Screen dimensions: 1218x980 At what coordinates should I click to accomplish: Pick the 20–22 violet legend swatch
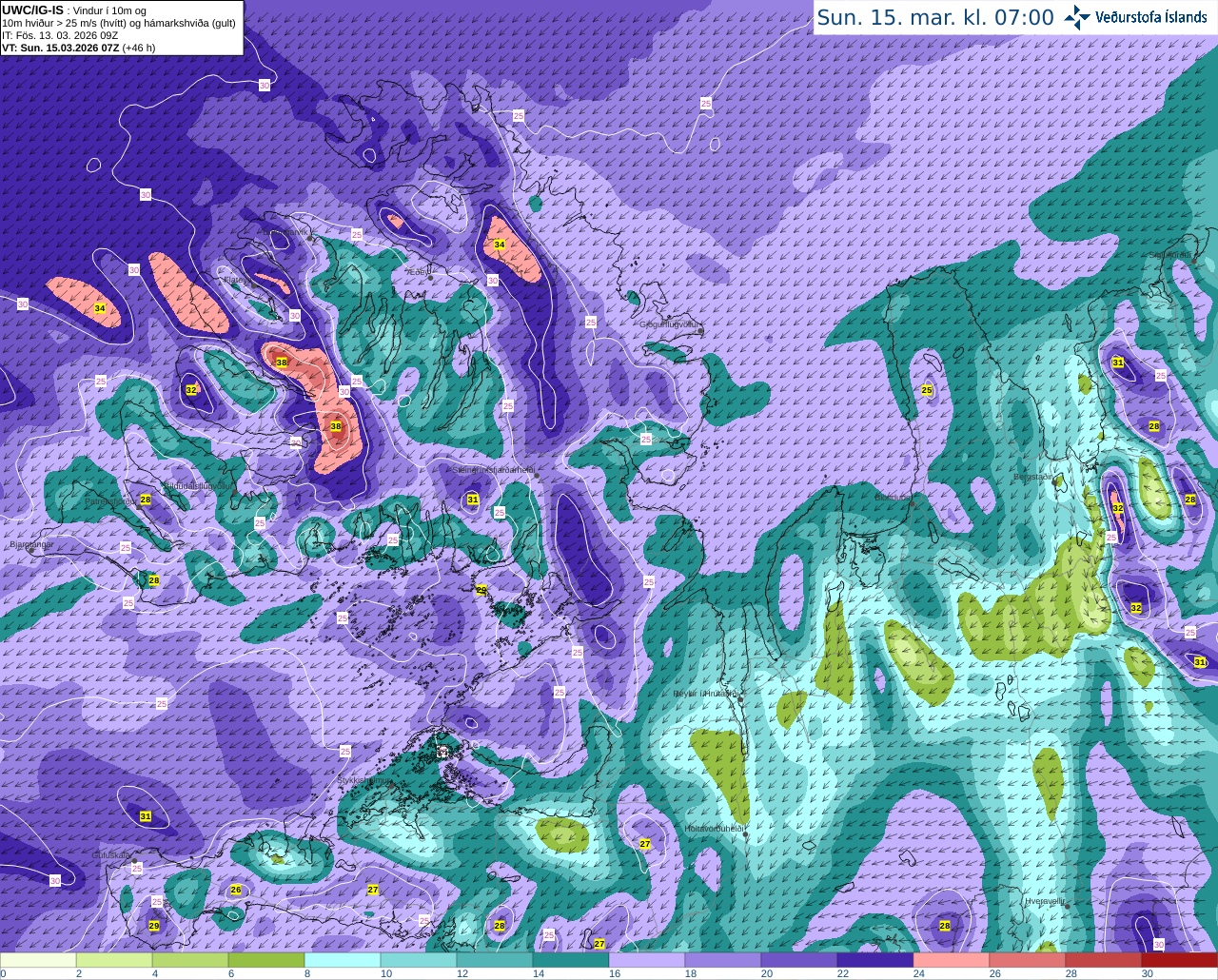(x=799, y=960)
